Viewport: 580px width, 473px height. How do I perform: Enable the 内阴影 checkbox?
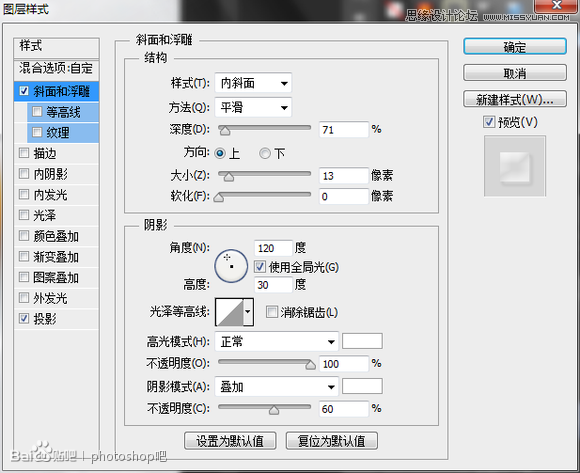(24, 173)
